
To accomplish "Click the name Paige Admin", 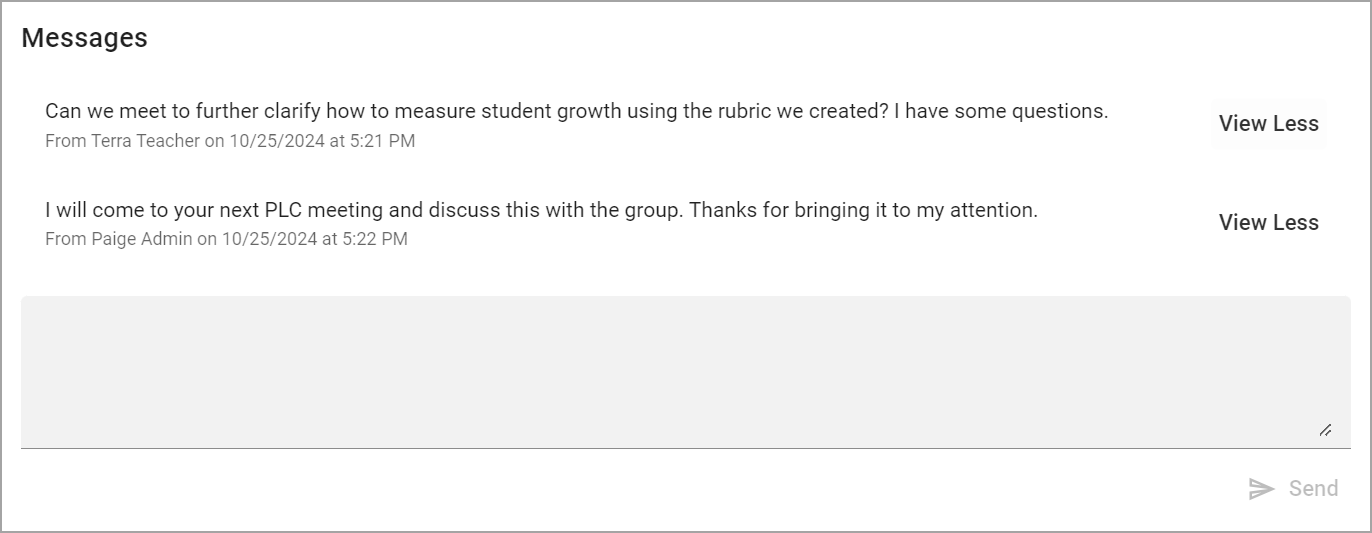I will coord(141,239).
